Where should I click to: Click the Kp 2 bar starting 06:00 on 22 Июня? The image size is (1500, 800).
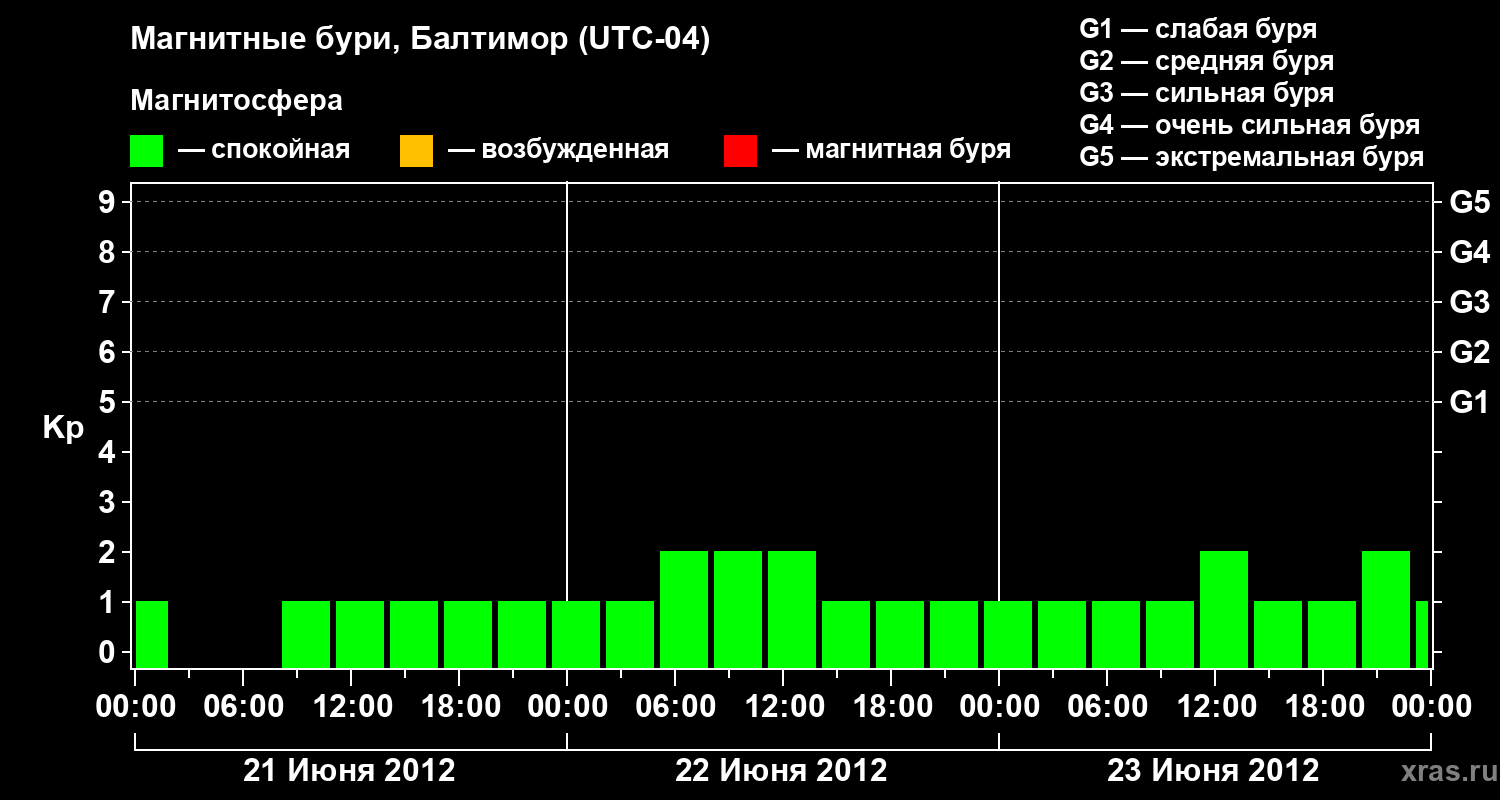click(684, 609)
